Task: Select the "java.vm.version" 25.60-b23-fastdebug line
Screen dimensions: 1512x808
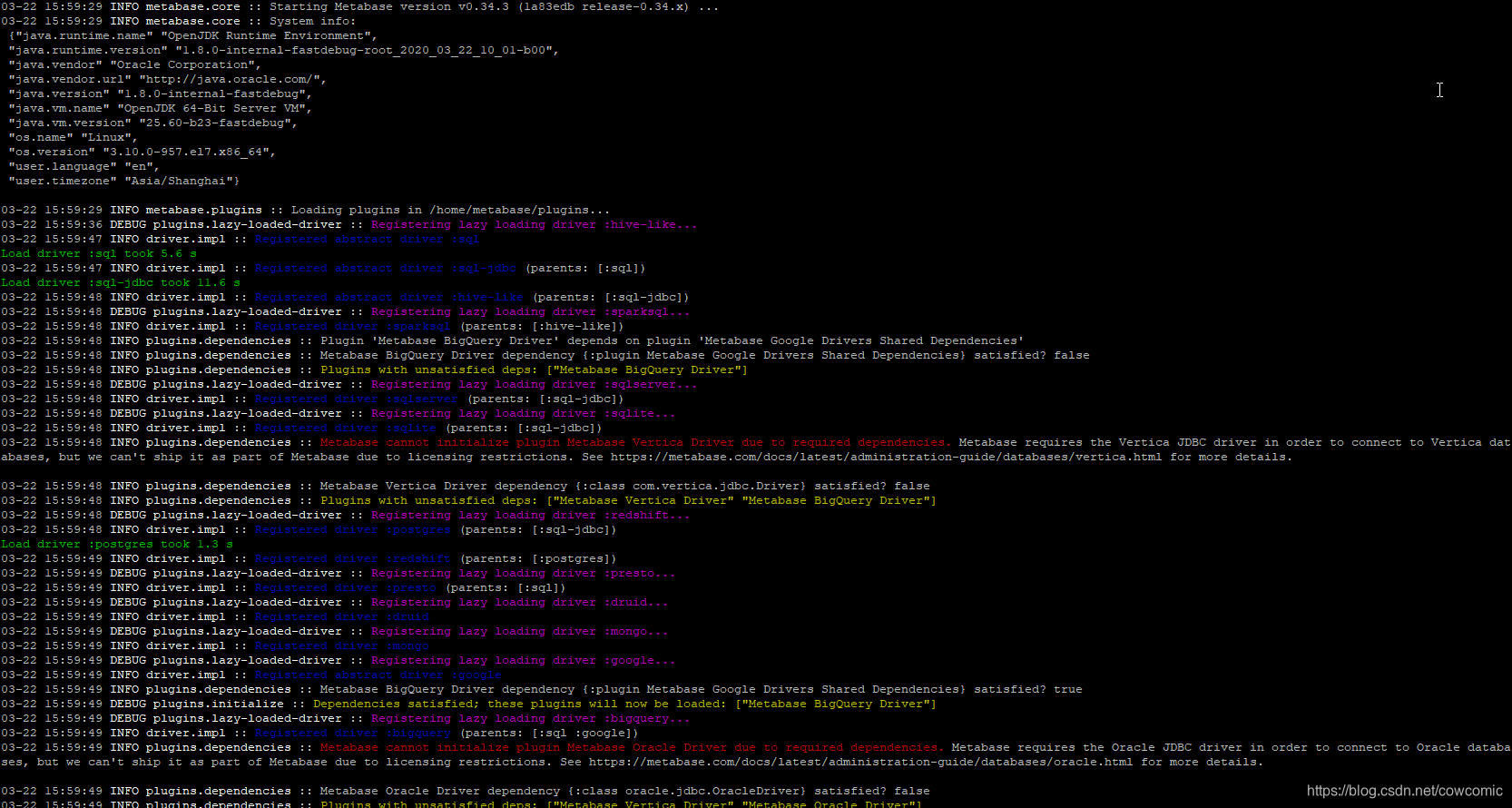Action: [x=153, y=123]
